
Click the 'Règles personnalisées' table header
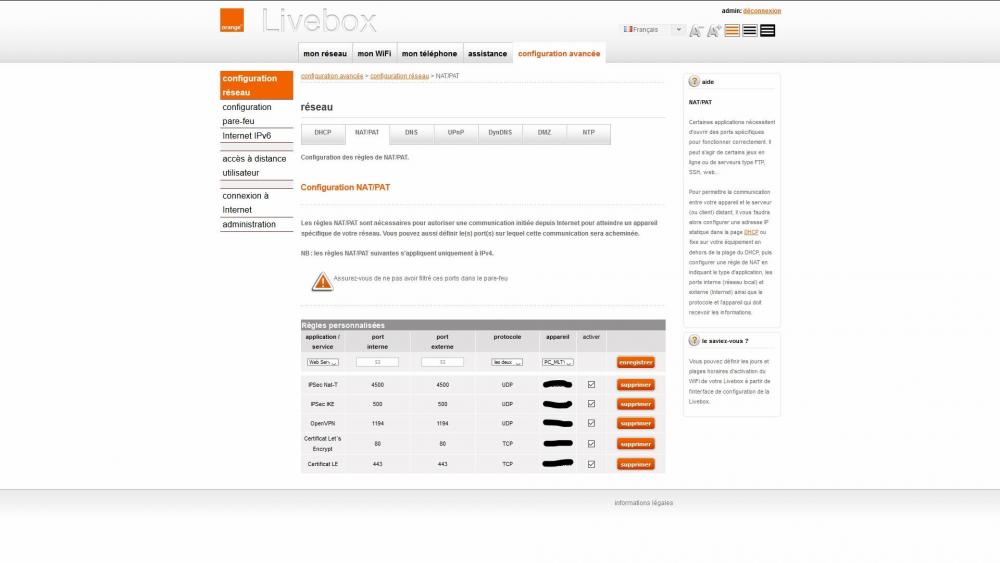tap(483, 325)
